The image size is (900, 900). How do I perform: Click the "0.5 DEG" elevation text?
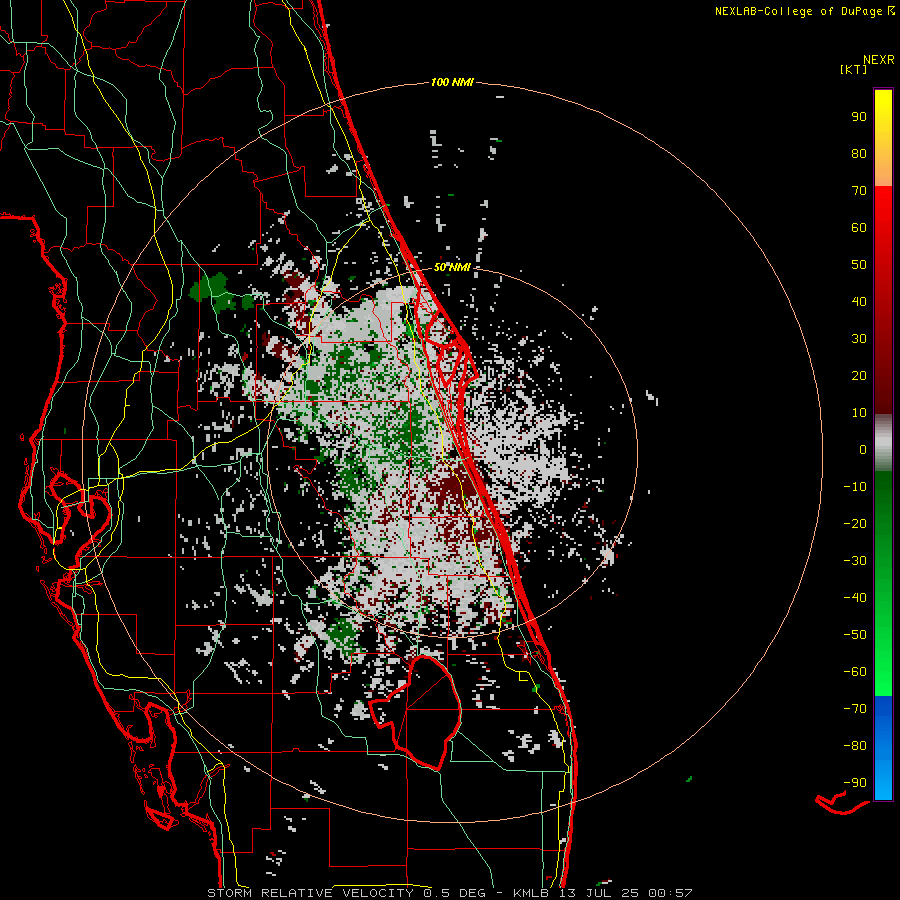(x=454, y=893)
